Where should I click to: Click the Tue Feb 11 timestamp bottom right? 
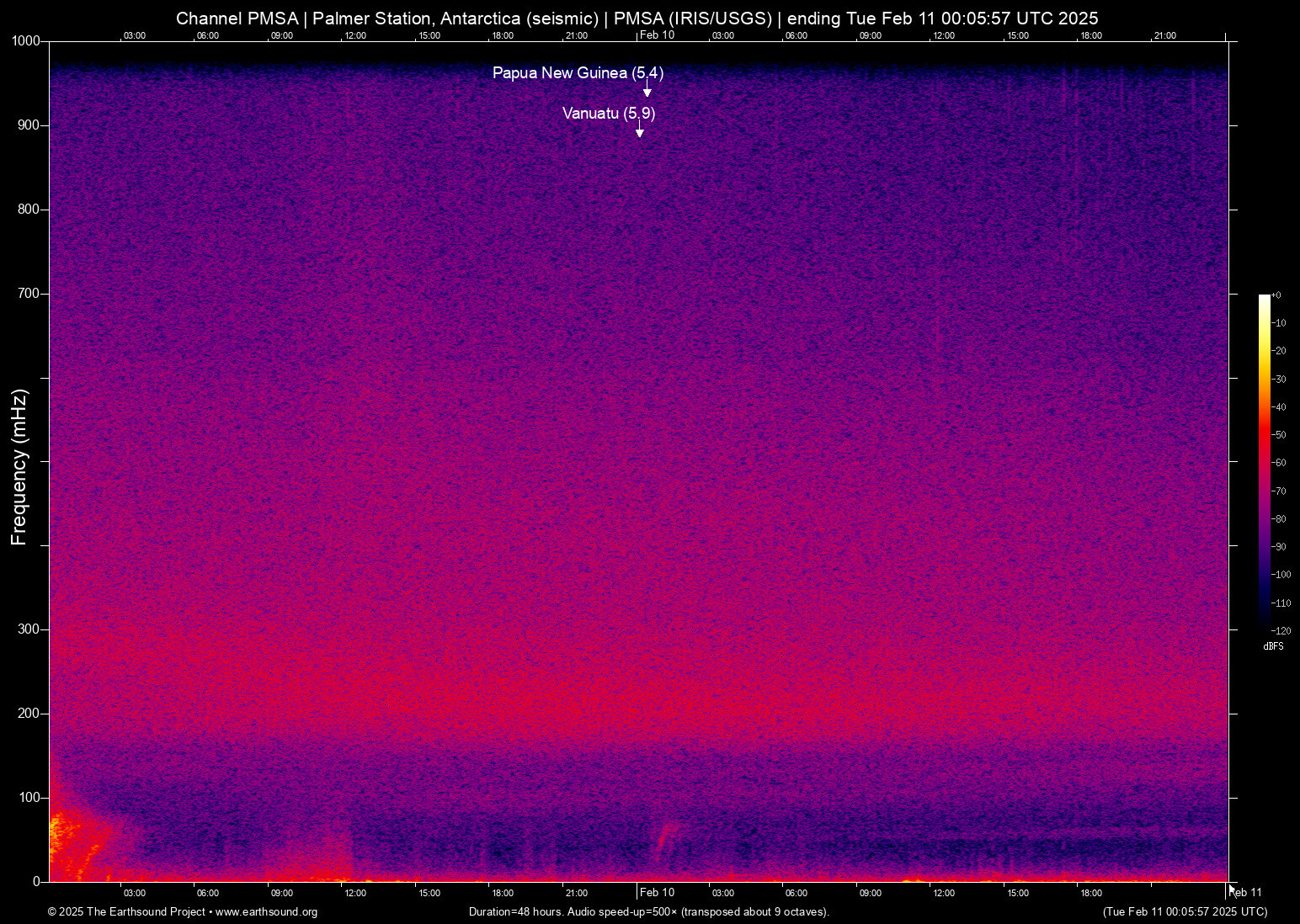[x=1185, y=912]
